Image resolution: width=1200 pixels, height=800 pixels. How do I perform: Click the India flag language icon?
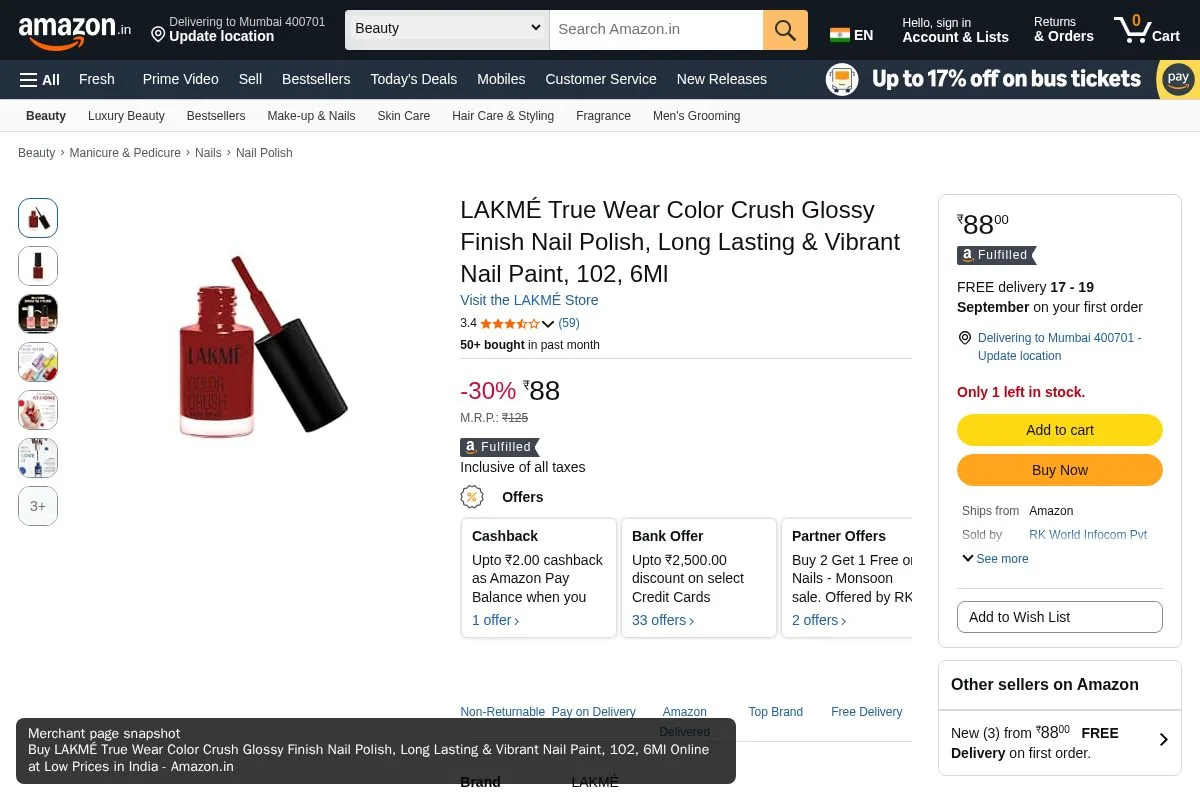[840, 35]
